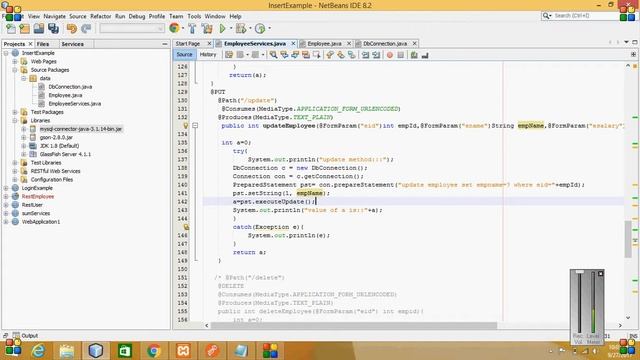
Task: Collapse the method fold at line 133
Action: pos(195,126)
